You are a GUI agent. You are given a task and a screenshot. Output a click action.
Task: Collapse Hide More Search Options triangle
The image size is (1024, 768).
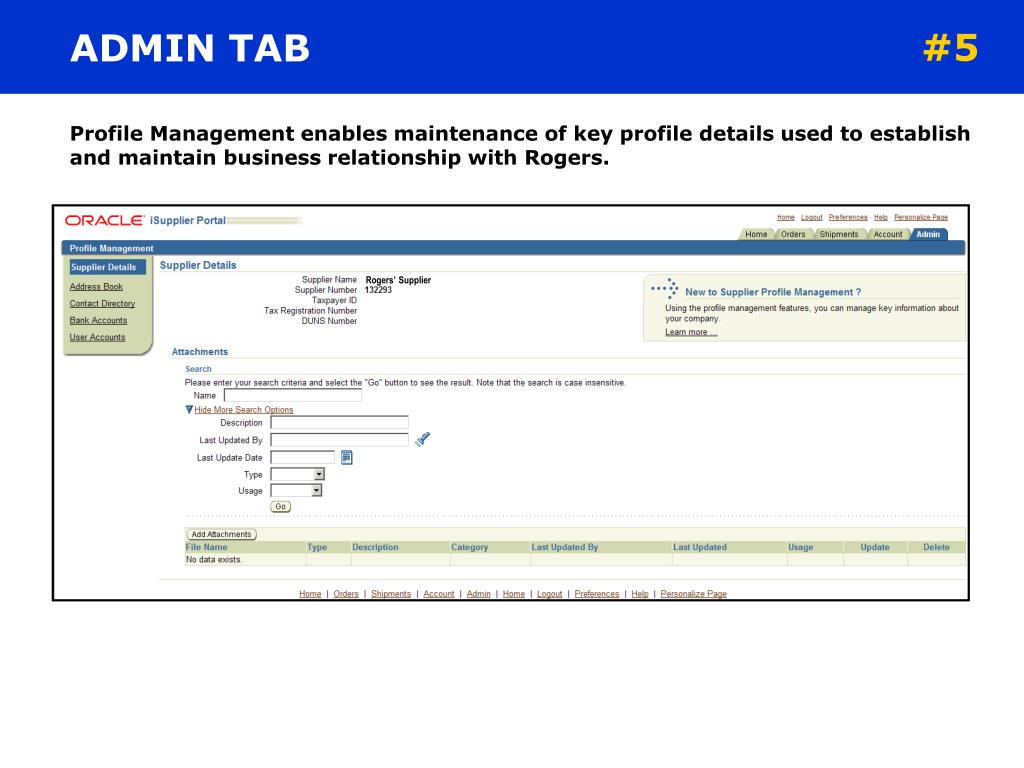pyautogui.click(x=189, y=409)
